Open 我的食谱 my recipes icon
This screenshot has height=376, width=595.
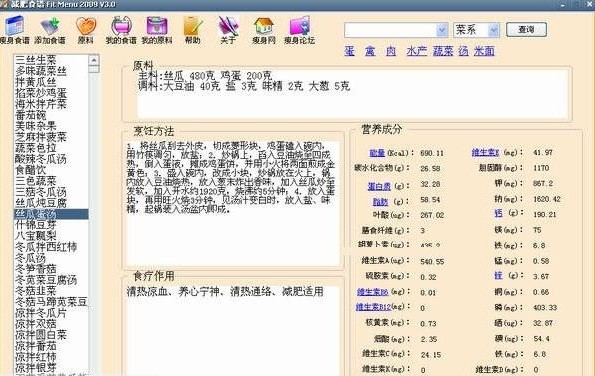[121, 30]
